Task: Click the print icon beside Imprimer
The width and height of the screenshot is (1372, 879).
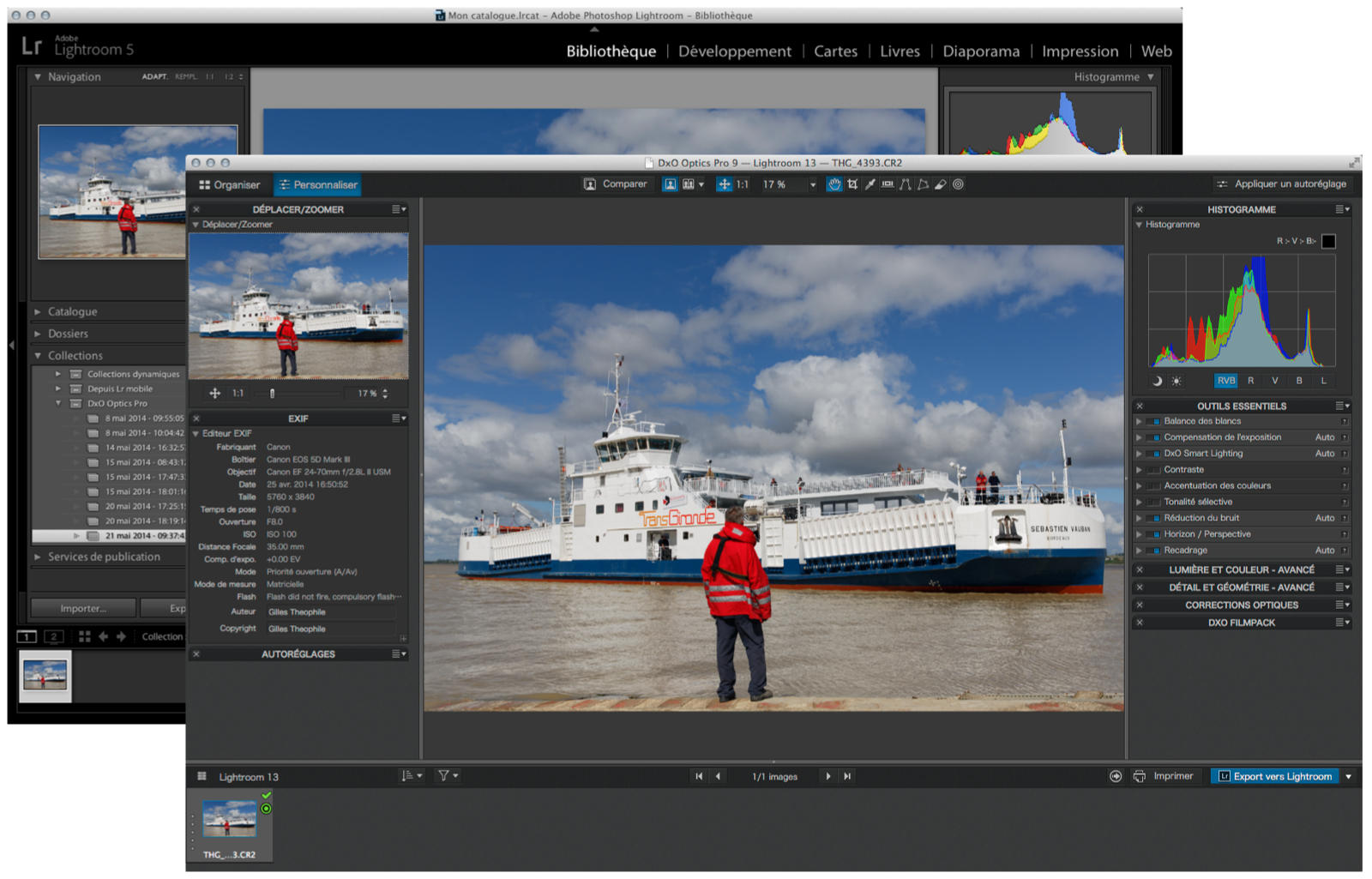Action: (x=1139, y=776)
